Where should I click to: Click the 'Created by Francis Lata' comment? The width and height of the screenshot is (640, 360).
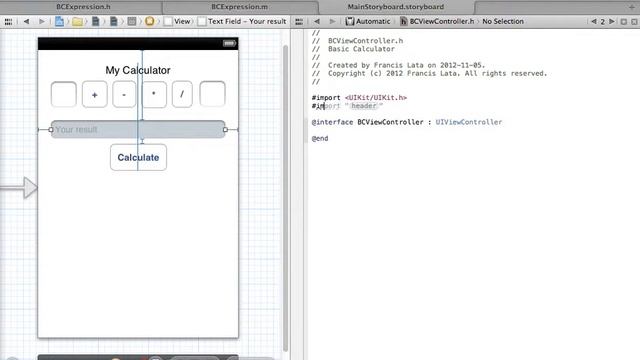398,65
